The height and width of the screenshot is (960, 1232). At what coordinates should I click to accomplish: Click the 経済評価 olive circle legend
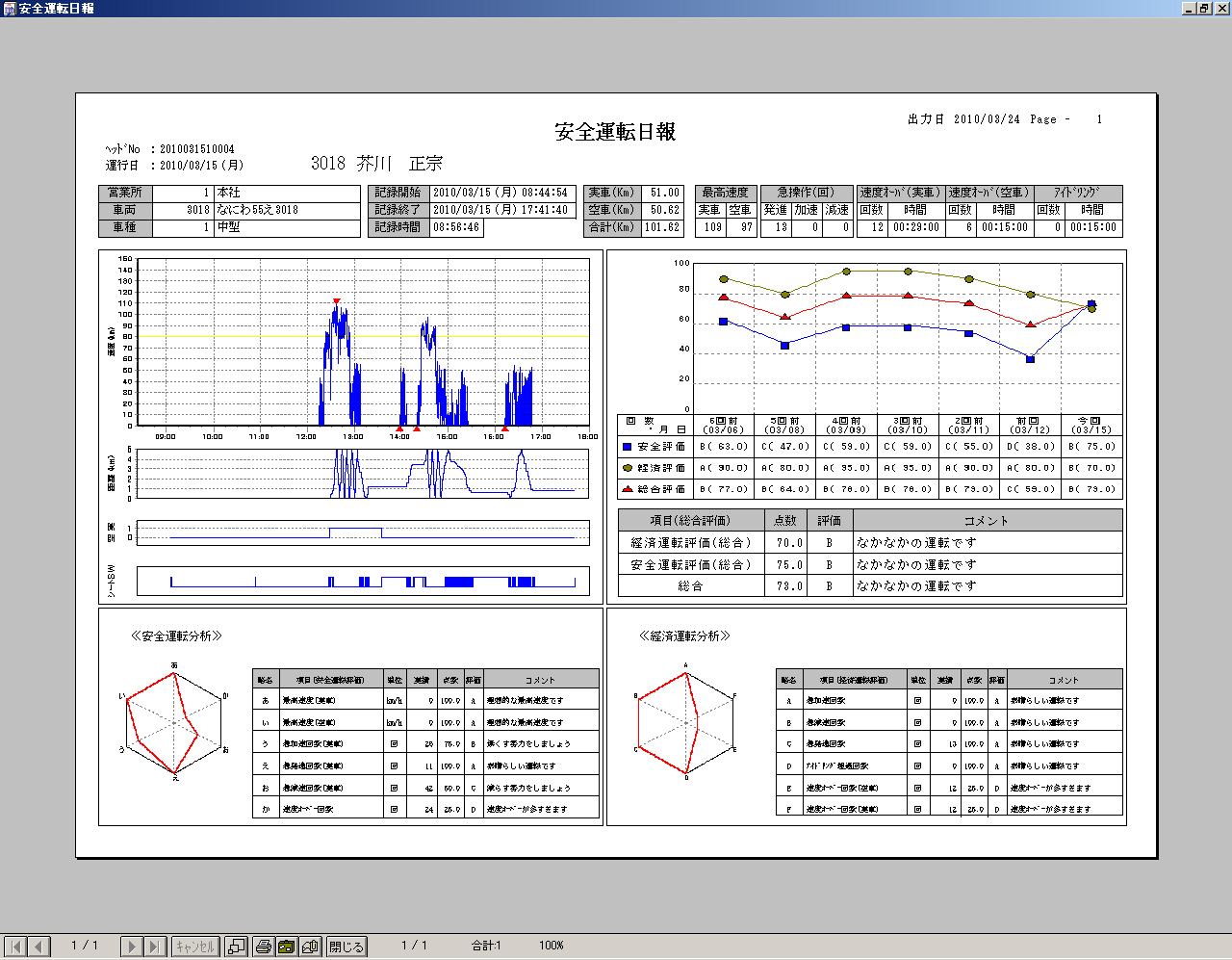[628, 468]
